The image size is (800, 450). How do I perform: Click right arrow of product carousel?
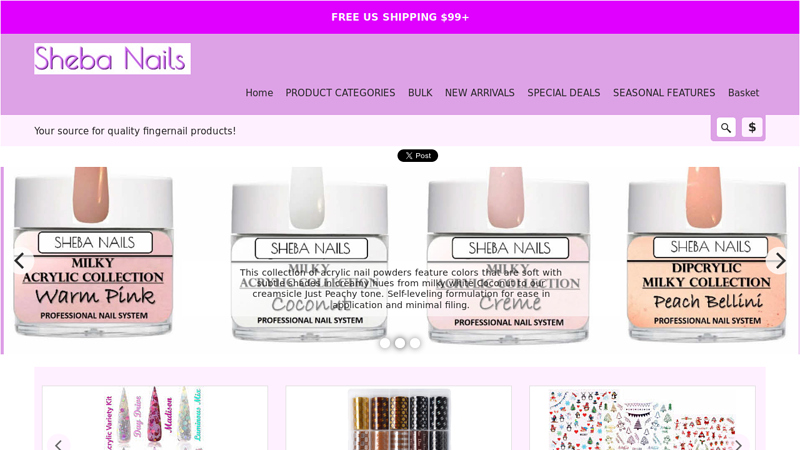[x=738, y=444]
